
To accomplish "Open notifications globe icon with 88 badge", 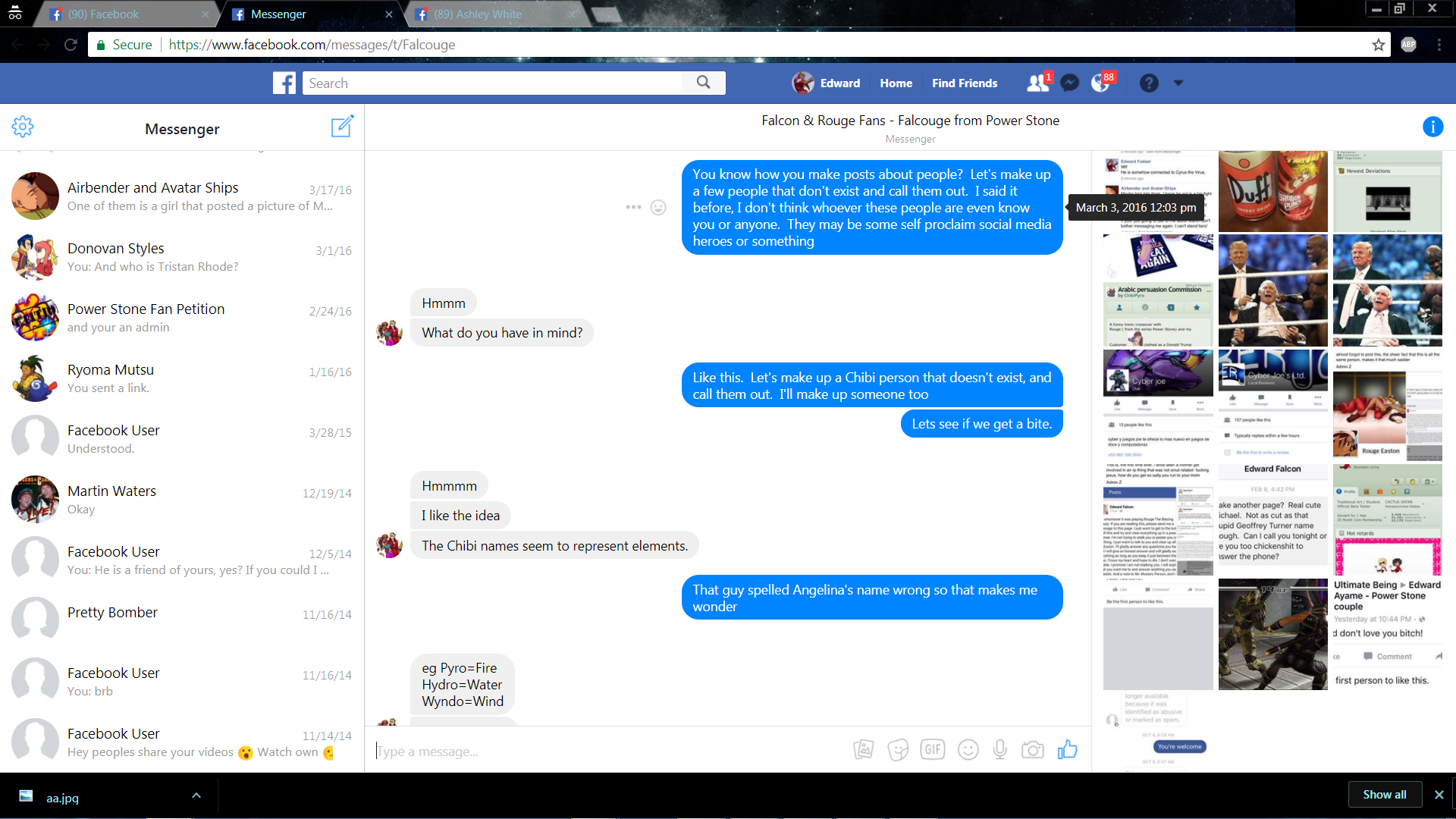I will point(1100,83).
